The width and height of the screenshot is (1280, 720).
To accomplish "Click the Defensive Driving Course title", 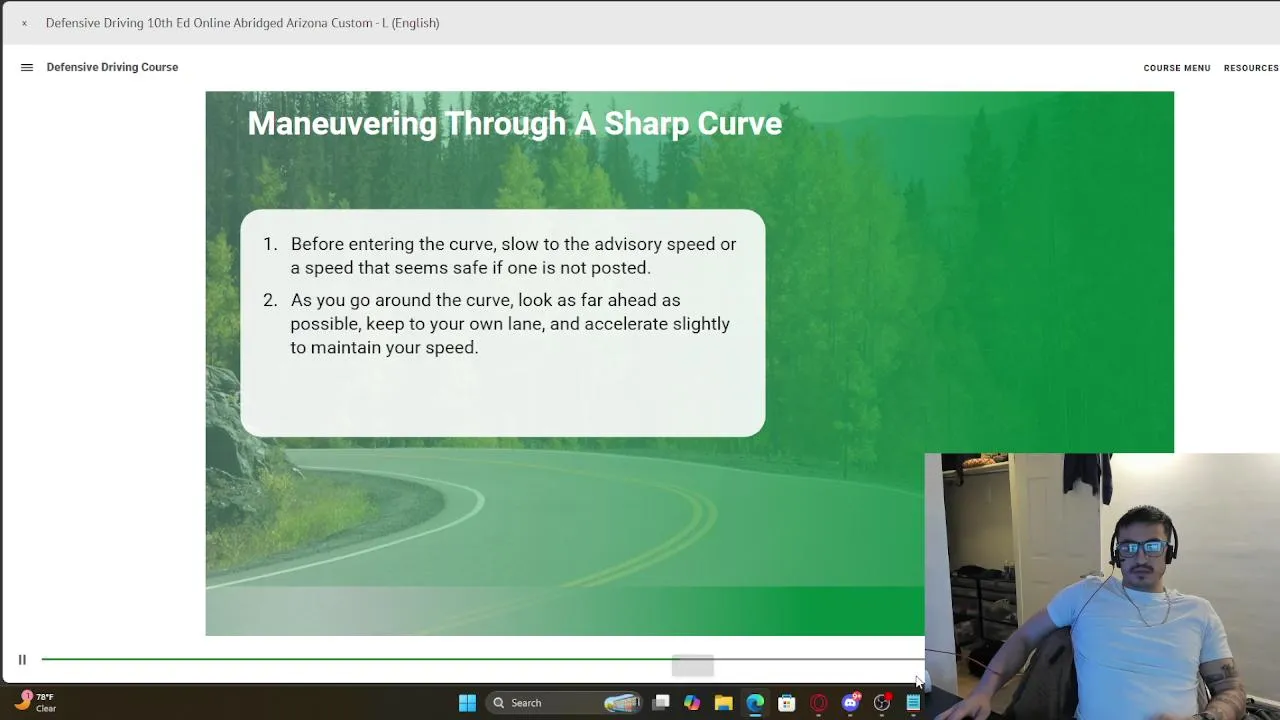I will pyautogui.click(x=112, y=67).
